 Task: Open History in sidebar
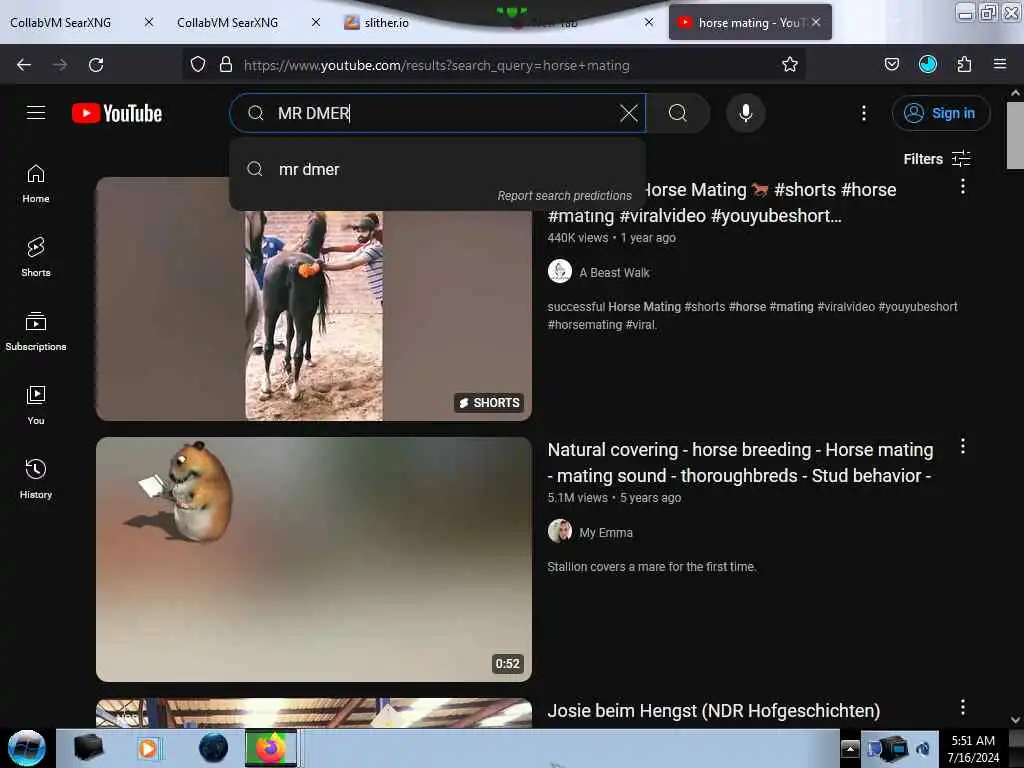click(x=36, y=479)
